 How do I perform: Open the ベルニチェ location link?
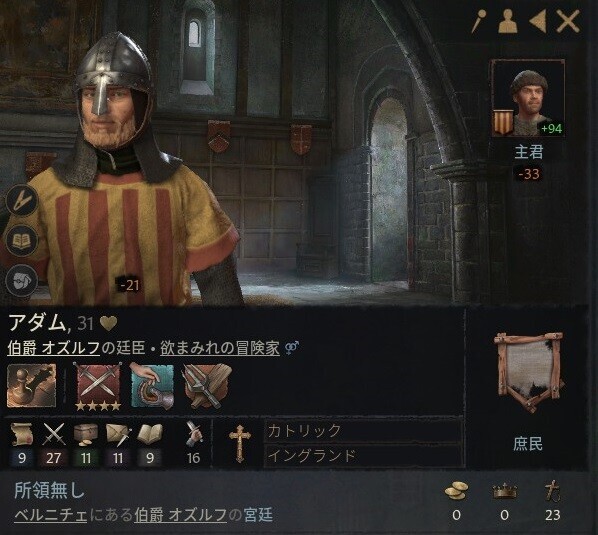click(51, 515)
